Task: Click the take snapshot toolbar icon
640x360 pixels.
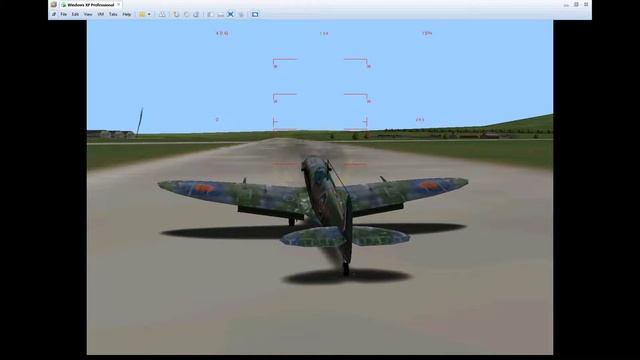Action: coord(176,14)
